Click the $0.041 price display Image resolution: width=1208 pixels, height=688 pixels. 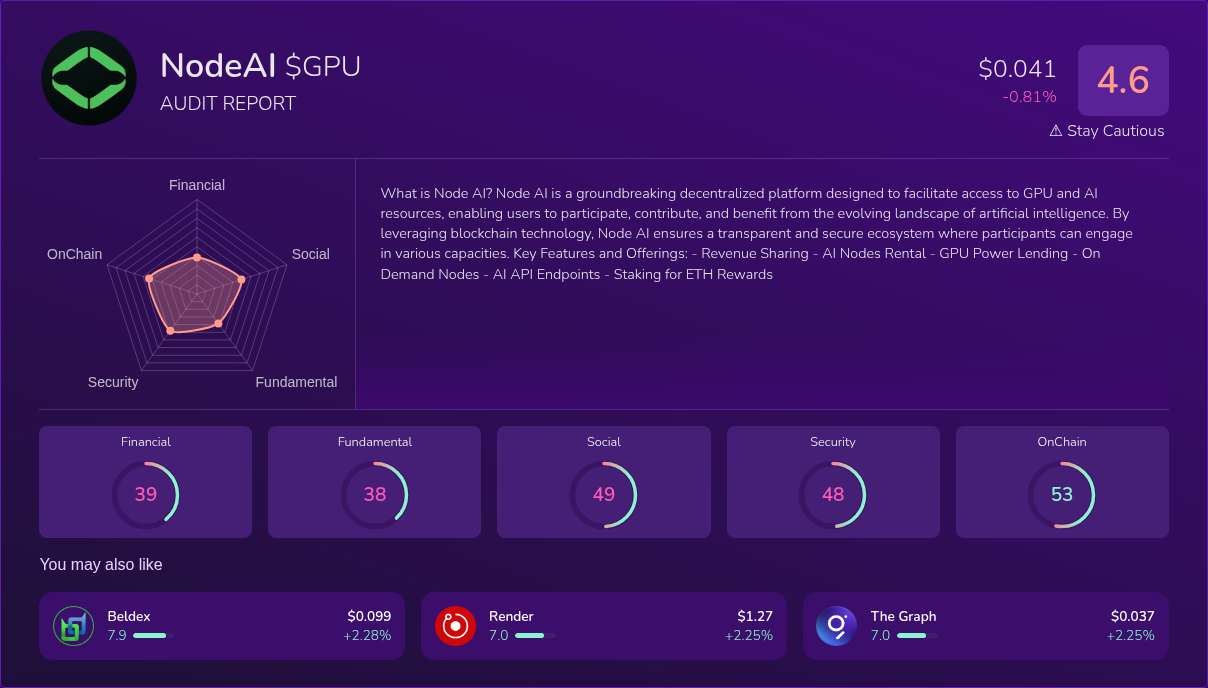coord(1016,69)
